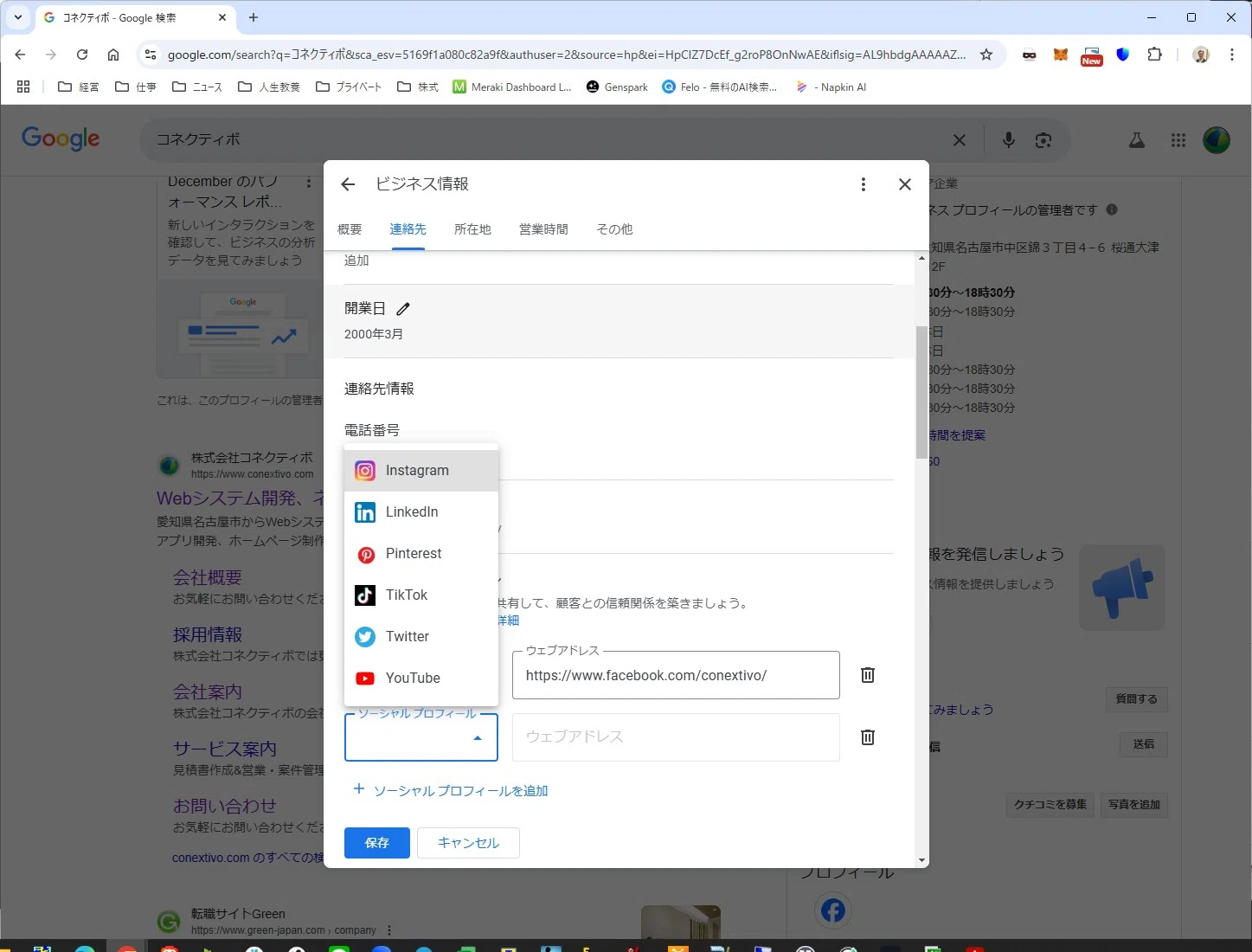Click the 保存 button
Viewport: 1252px width, 952px height.
click(x=377, y=843)
